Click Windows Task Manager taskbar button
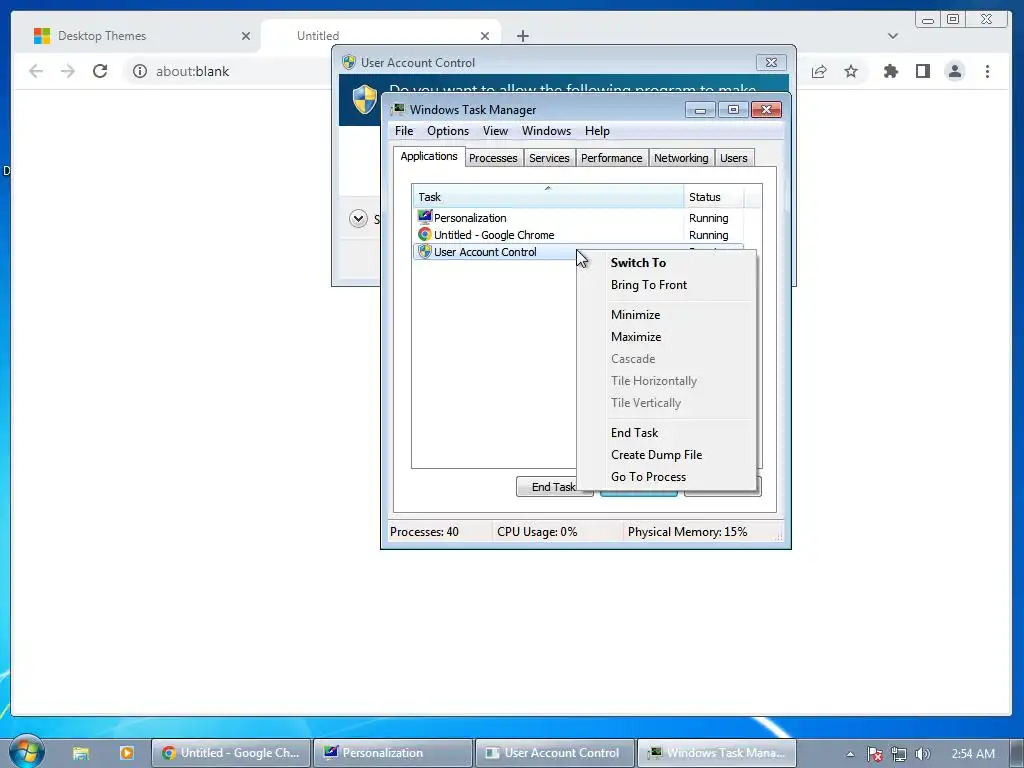 click(x=716, y=753)
